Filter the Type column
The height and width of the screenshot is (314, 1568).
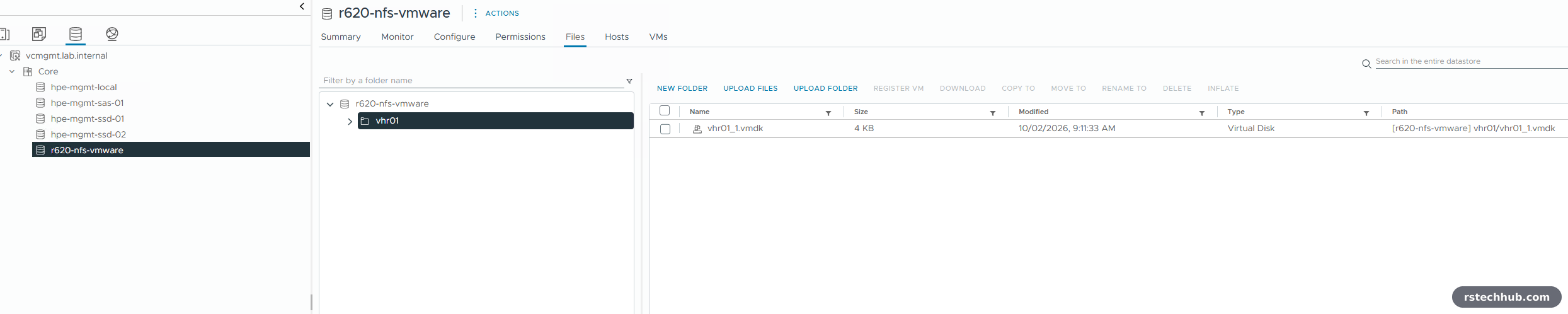(1366, 113)
